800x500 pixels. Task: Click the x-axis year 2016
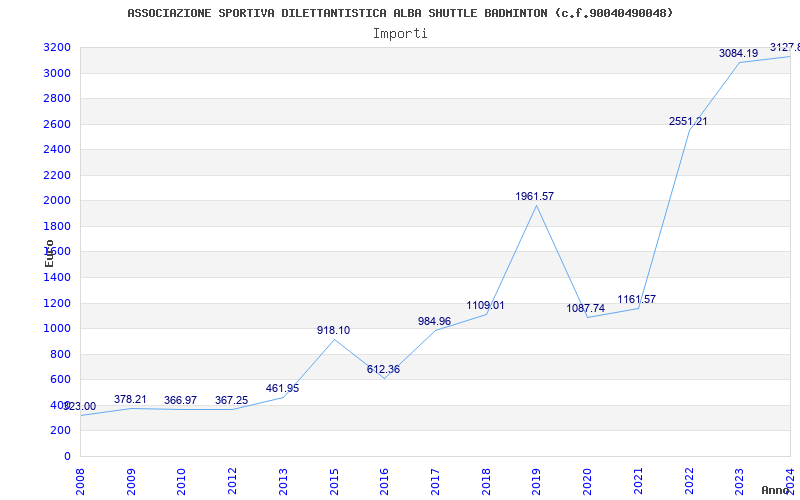385,481
